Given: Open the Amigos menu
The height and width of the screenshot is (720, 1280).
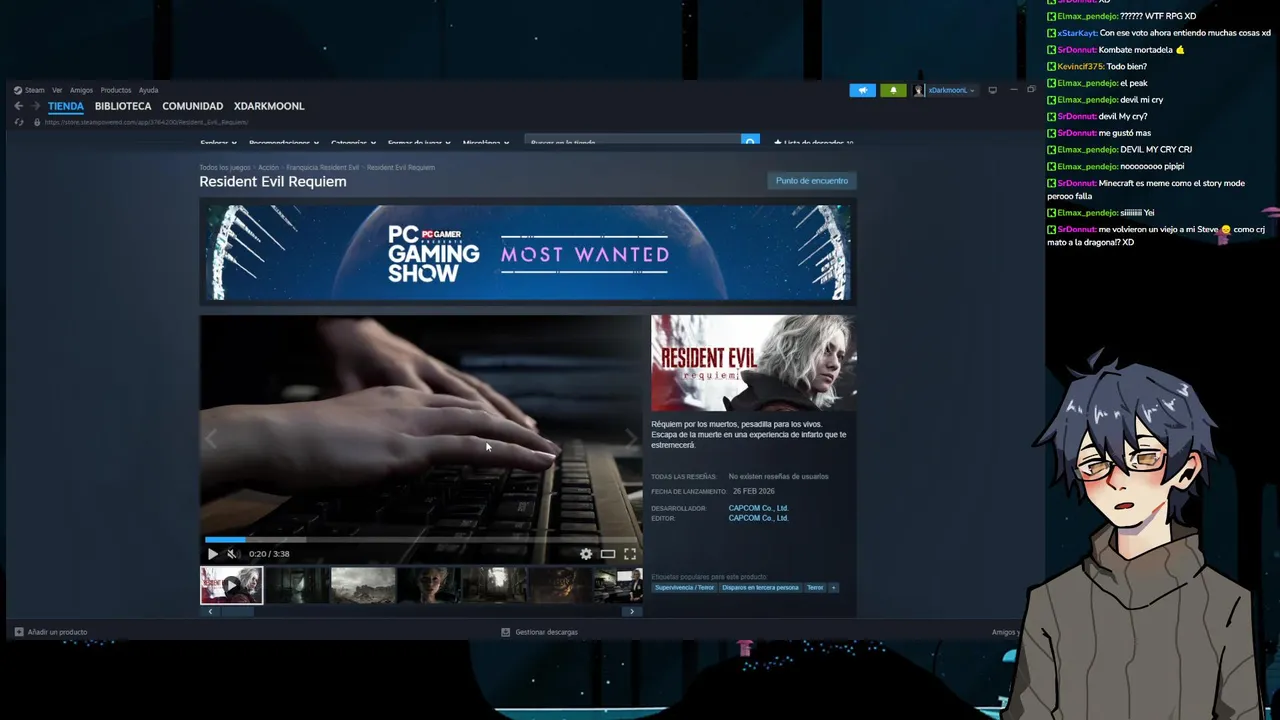Looking at the screenshot, I should tap(81, 90).
